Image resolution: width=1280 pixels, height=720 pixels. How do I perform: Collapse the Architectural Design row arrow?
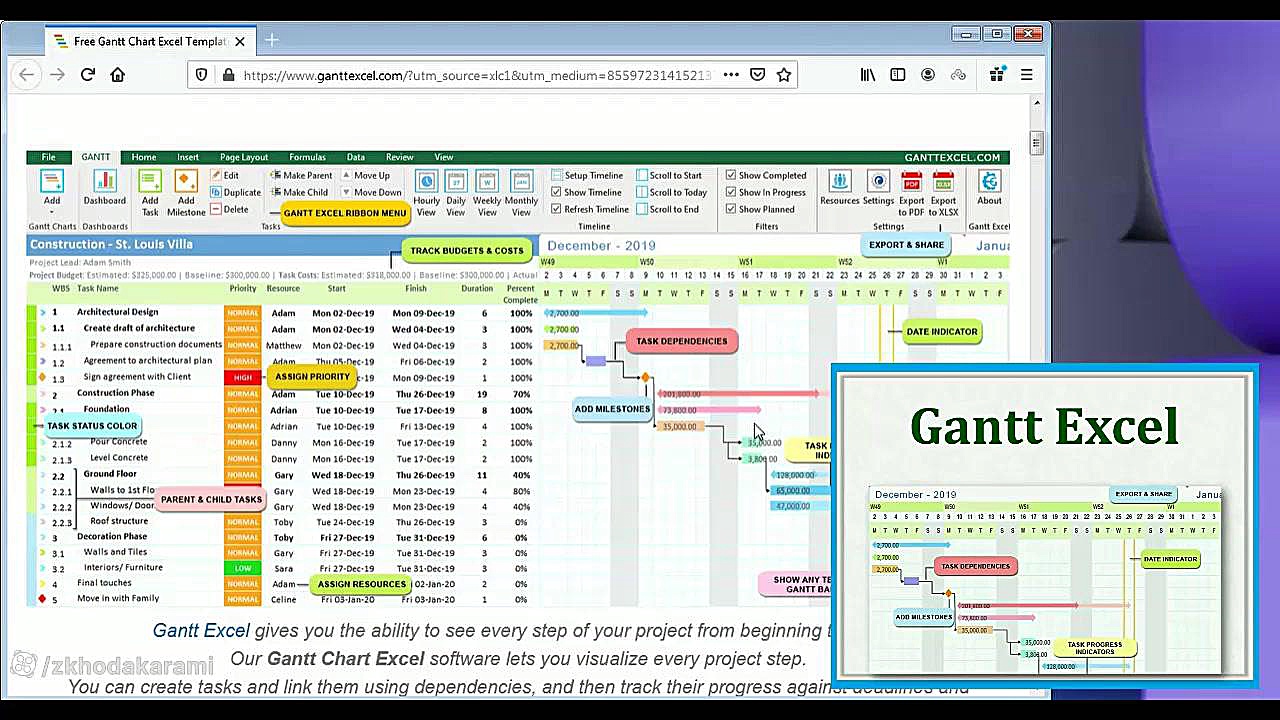click(43, 313)
